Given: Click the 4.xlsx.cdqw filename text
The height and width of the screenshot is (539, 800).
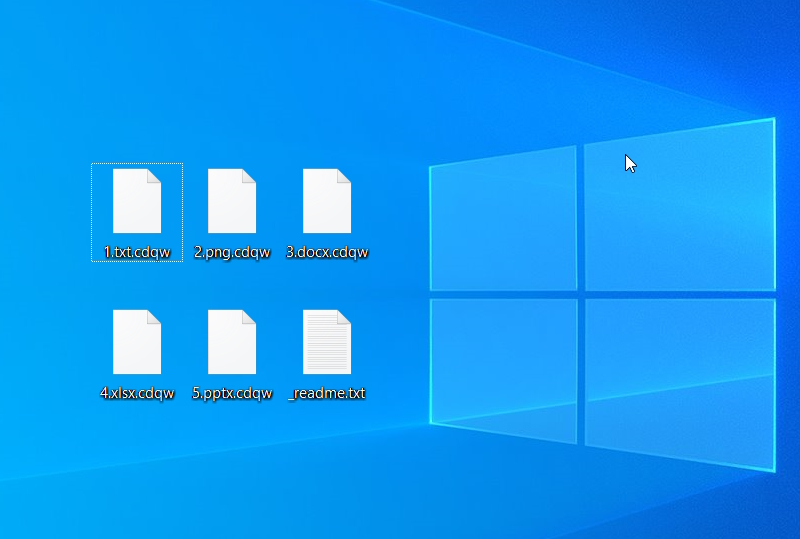Looking at the screenshot, I should pyautogui.click(x=137, y=393).
